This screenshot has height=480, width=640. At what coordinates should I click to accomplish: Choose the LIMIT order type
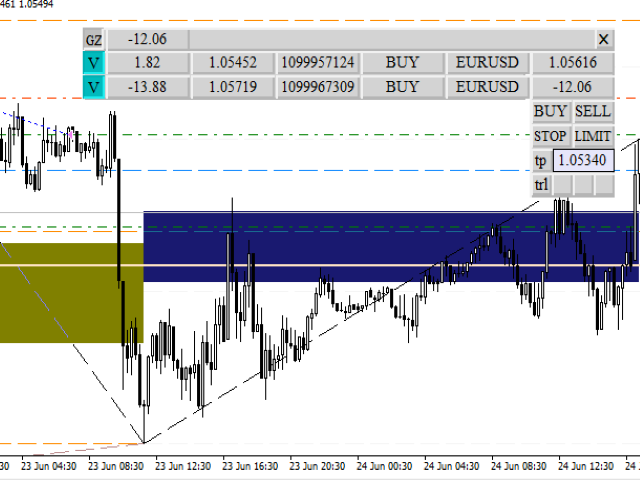coord(593,136)
